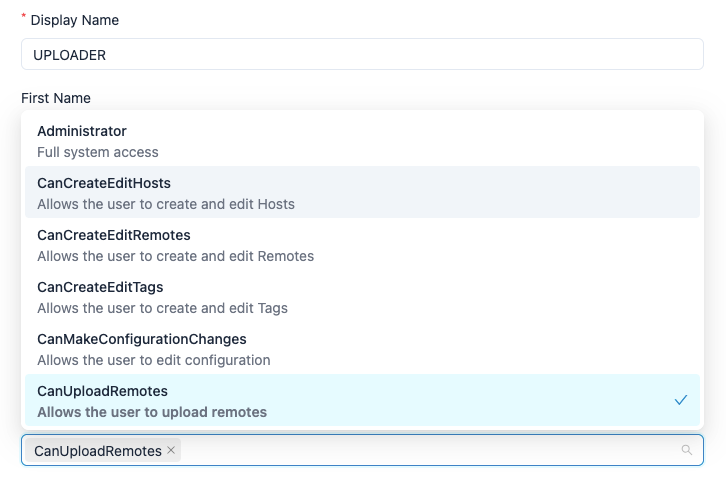Screen dimensions: 726x480
Task: Click the Display Name label
Action: tap(75, 20)
